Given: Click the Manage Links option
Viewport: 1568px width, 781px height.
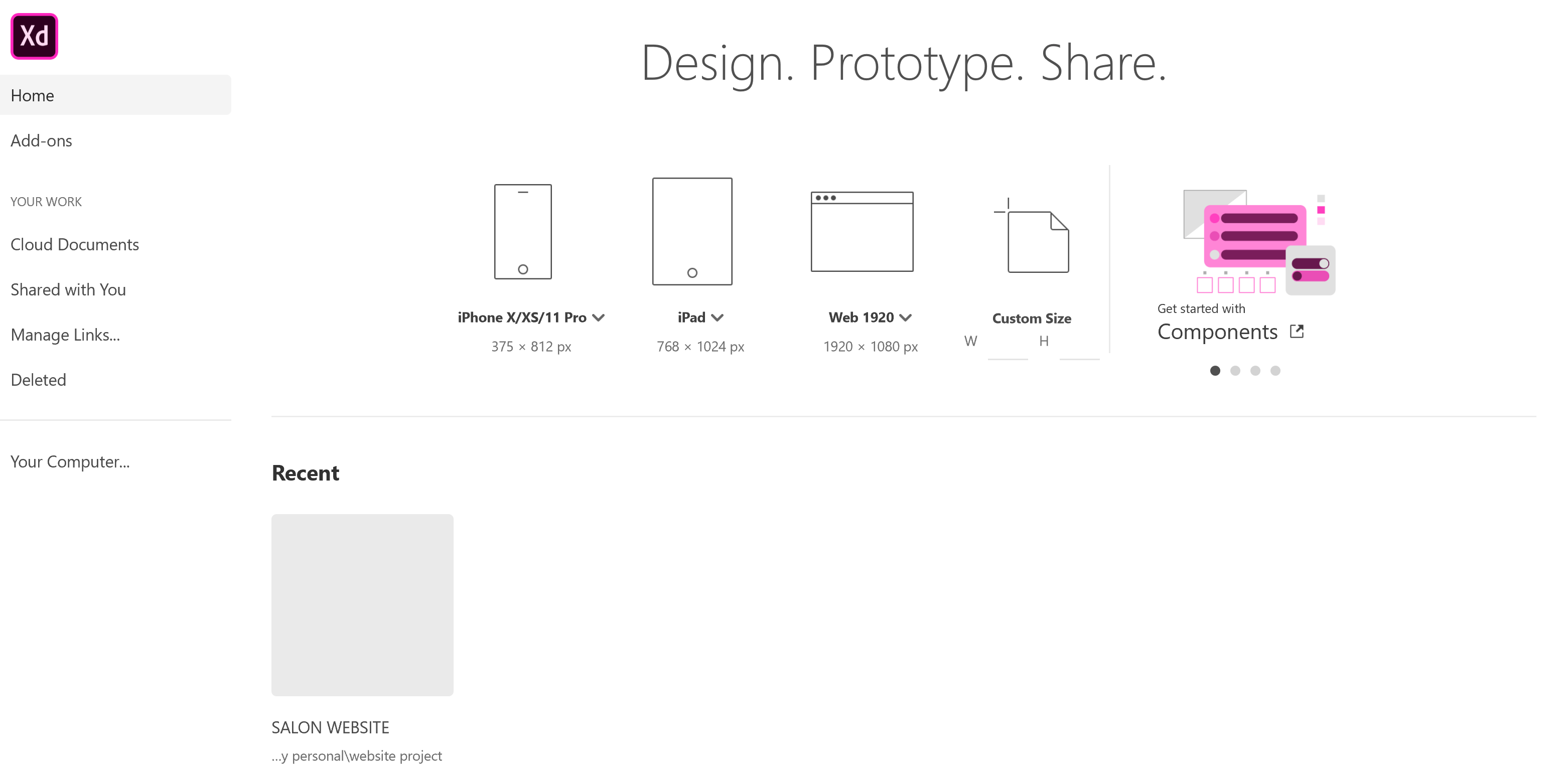Looking at the screenshot, I should coord(65,335).
